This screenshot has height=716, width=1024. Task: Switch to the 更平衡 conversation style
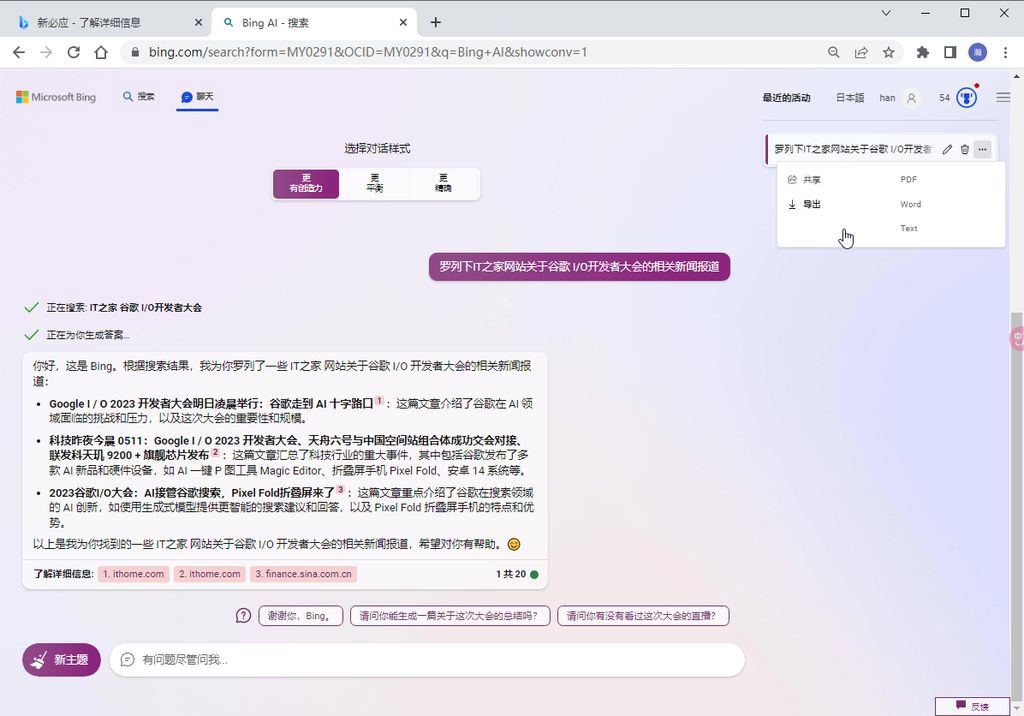(374, 183)
